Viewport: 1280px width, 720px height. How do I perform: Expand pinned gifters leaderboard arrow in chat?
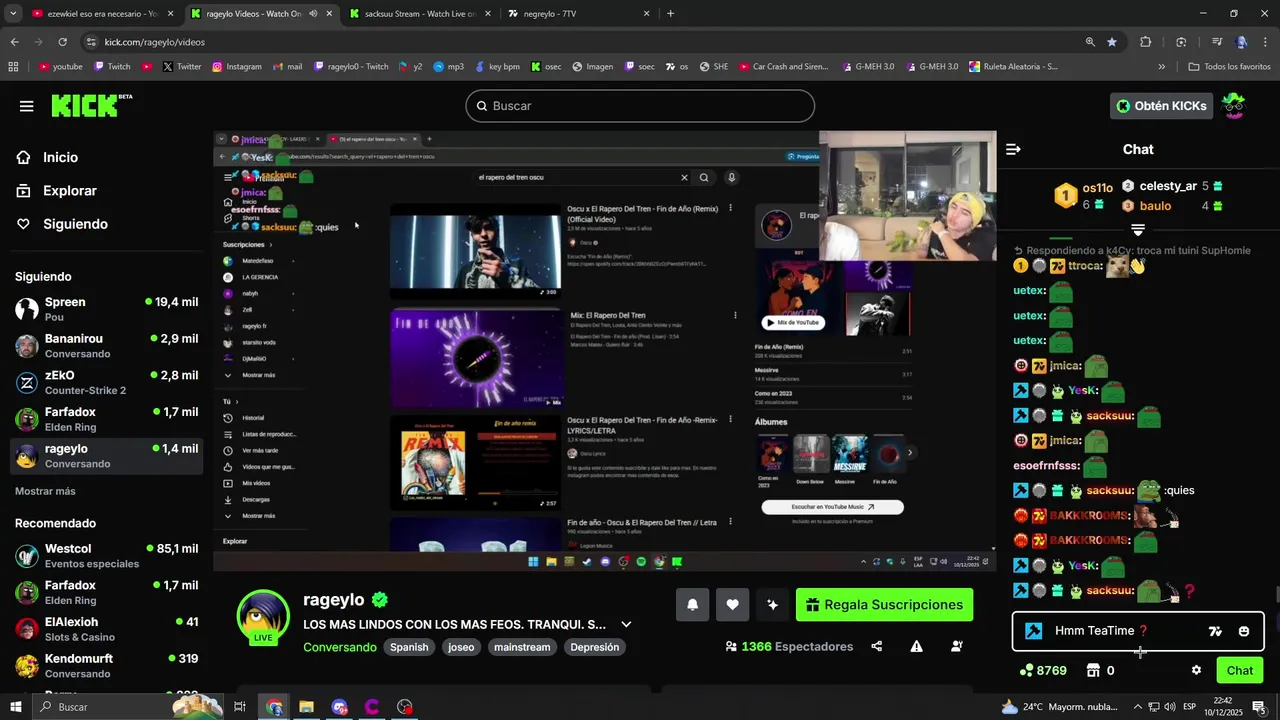pyautogui.click(x=1138, y=230)
